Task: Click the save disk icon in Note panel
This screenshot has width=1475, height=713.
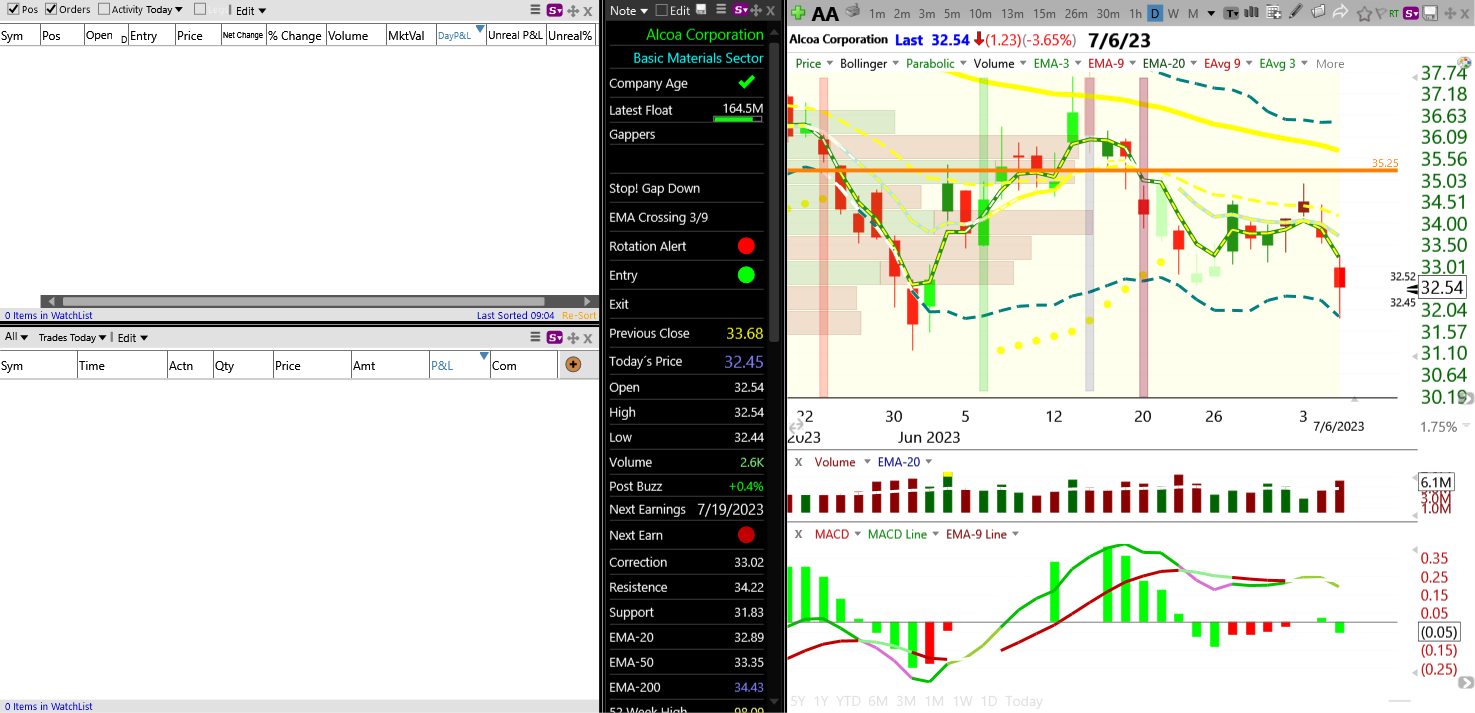Action: [701, 10]
